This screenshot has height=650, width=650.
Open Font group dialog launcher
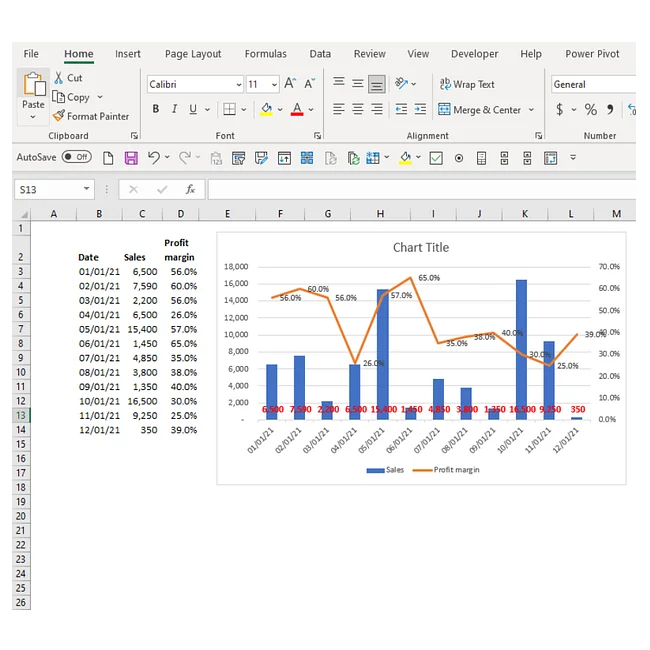pos(317,136)
